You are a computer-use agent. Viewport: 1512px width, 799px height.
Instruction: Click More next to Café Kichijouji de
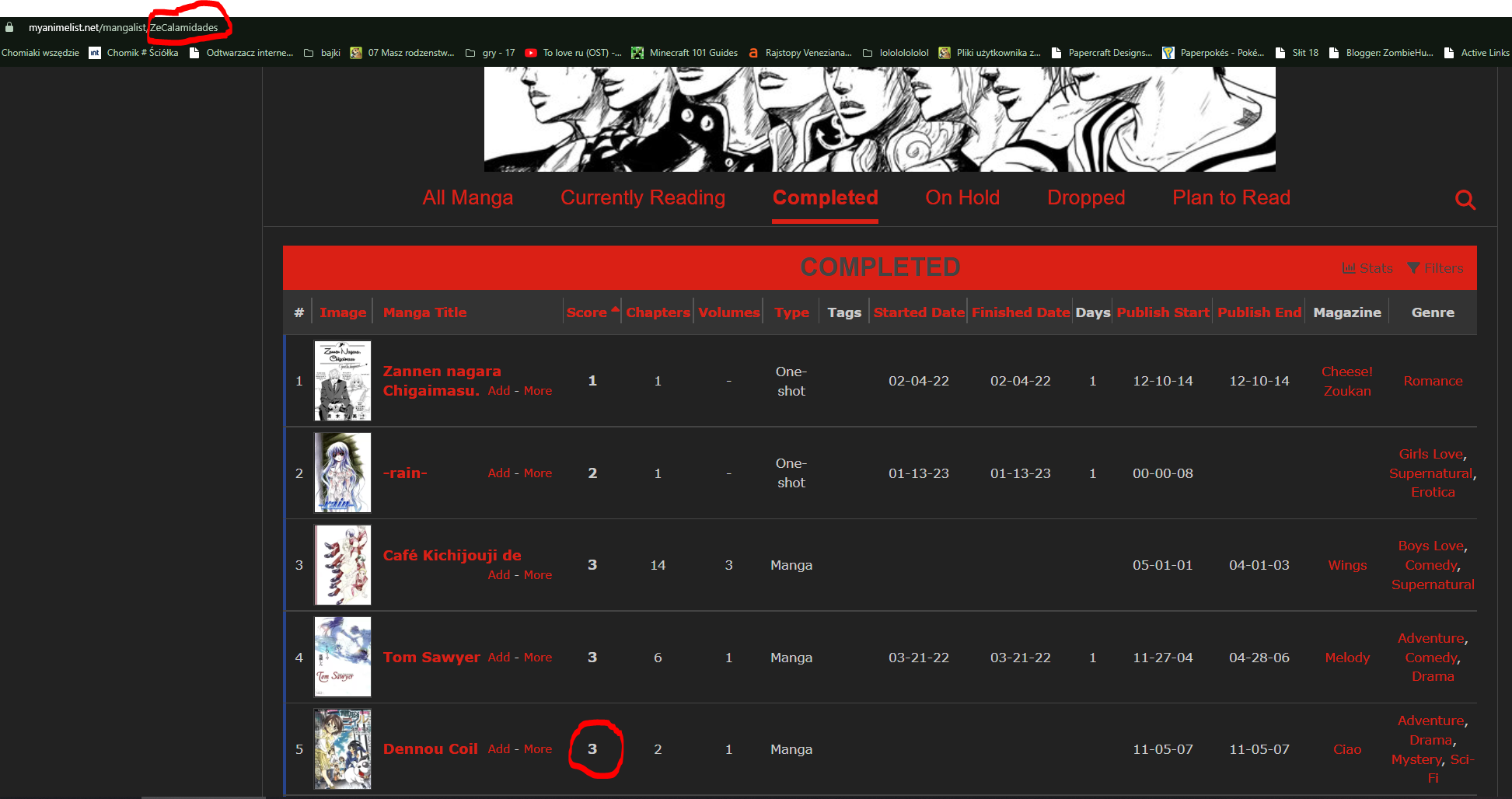coord(538,575)
